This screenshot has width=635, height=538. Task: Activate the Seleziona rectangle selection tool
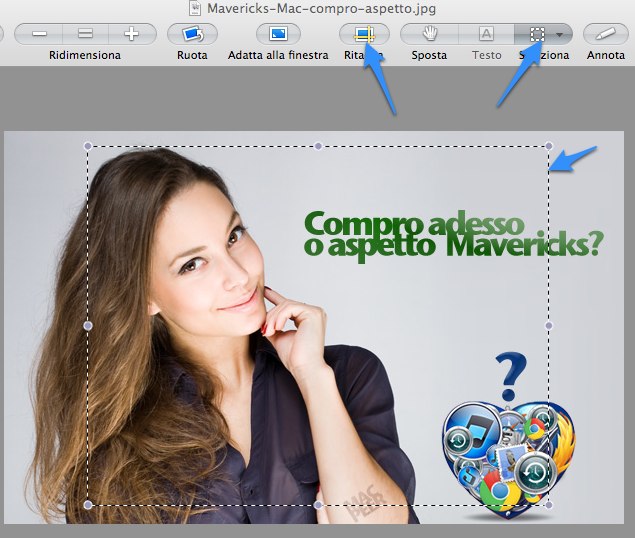pos(537,34)
